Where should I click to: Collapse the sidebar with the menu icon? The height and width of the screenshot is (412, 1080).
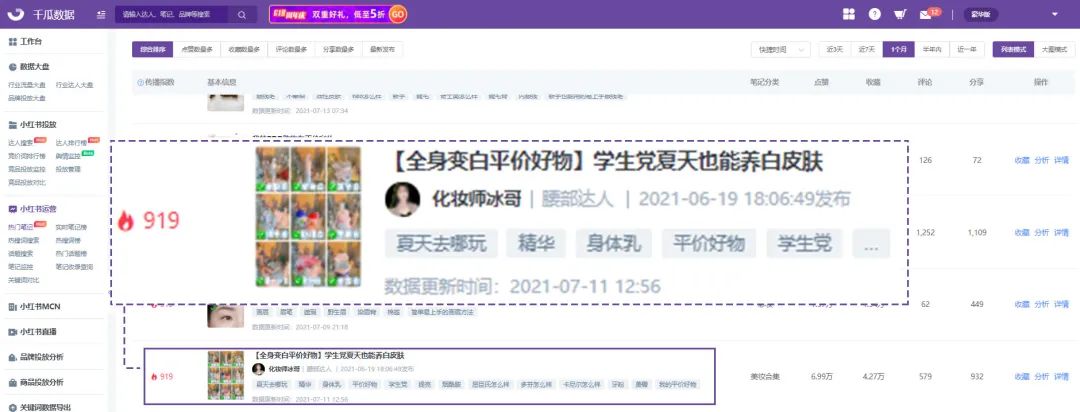[x=101, y=14]
